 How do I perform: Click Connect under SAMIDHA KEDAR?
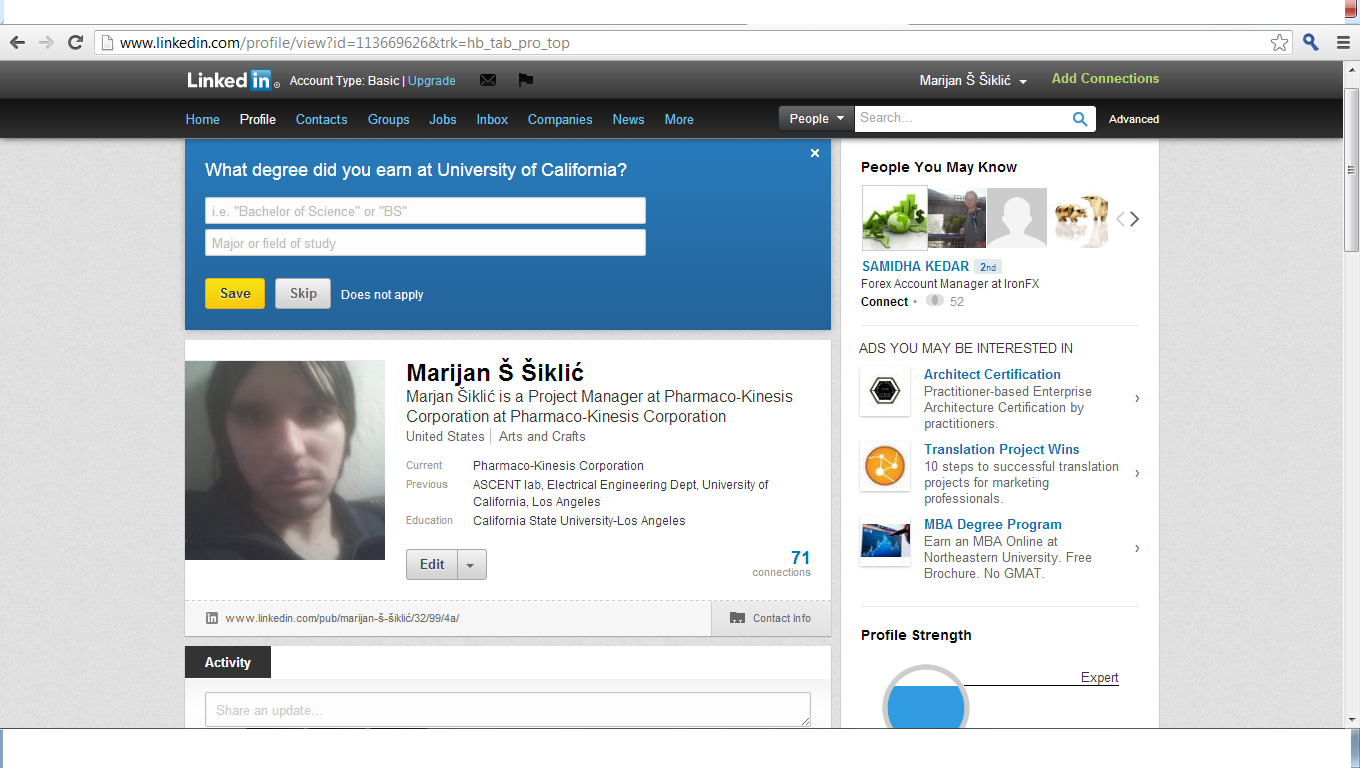[x=884, y=302]
